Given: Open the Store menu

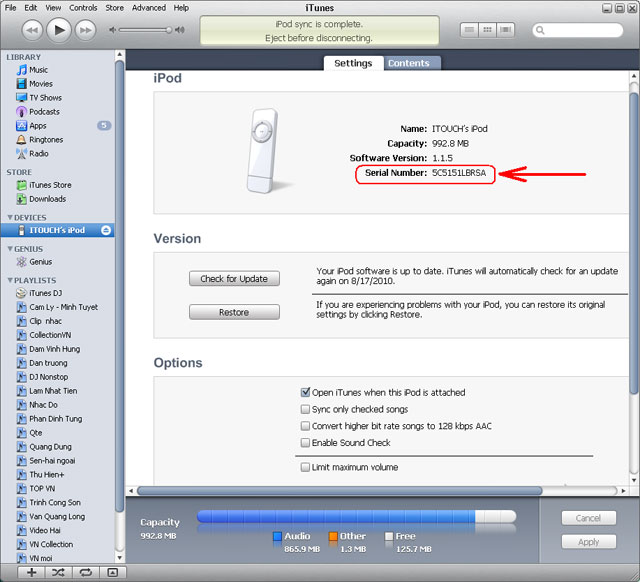Looking at the screenshot, I should (115, 8).
